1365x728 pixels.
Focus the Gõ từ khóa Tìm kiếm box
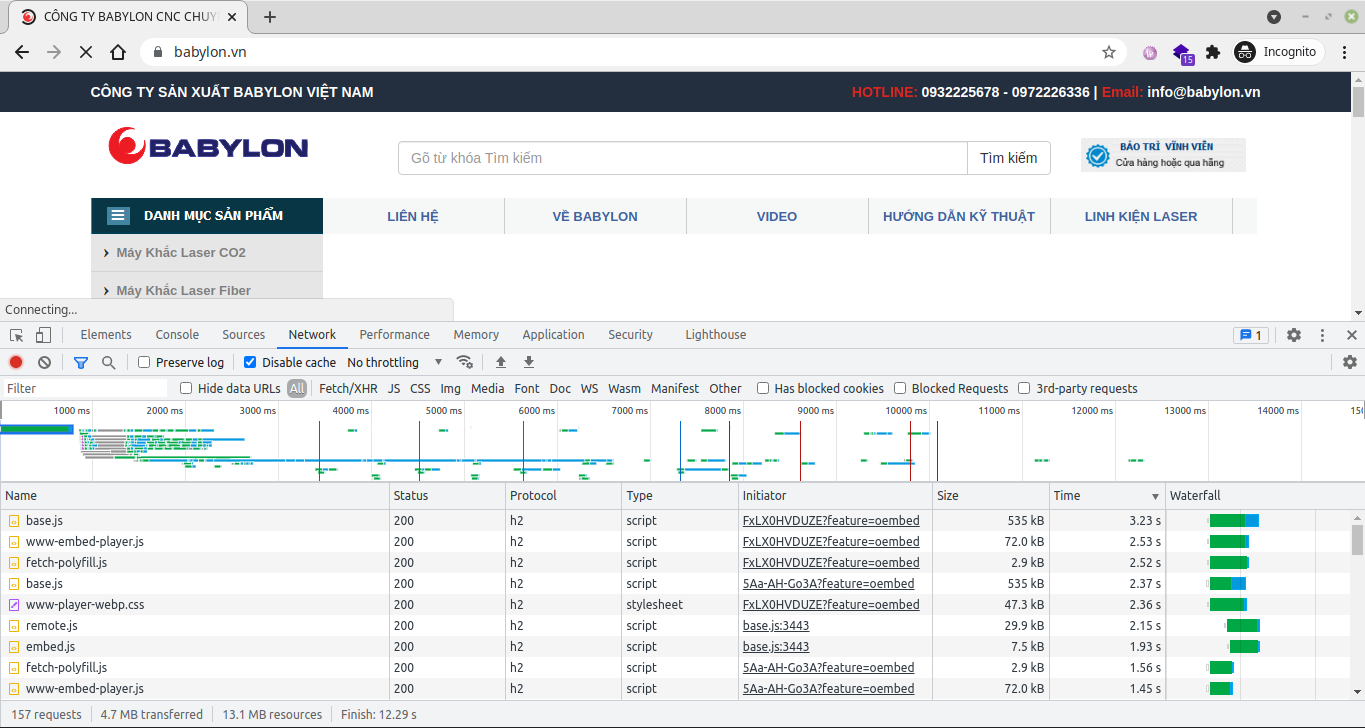683,158
